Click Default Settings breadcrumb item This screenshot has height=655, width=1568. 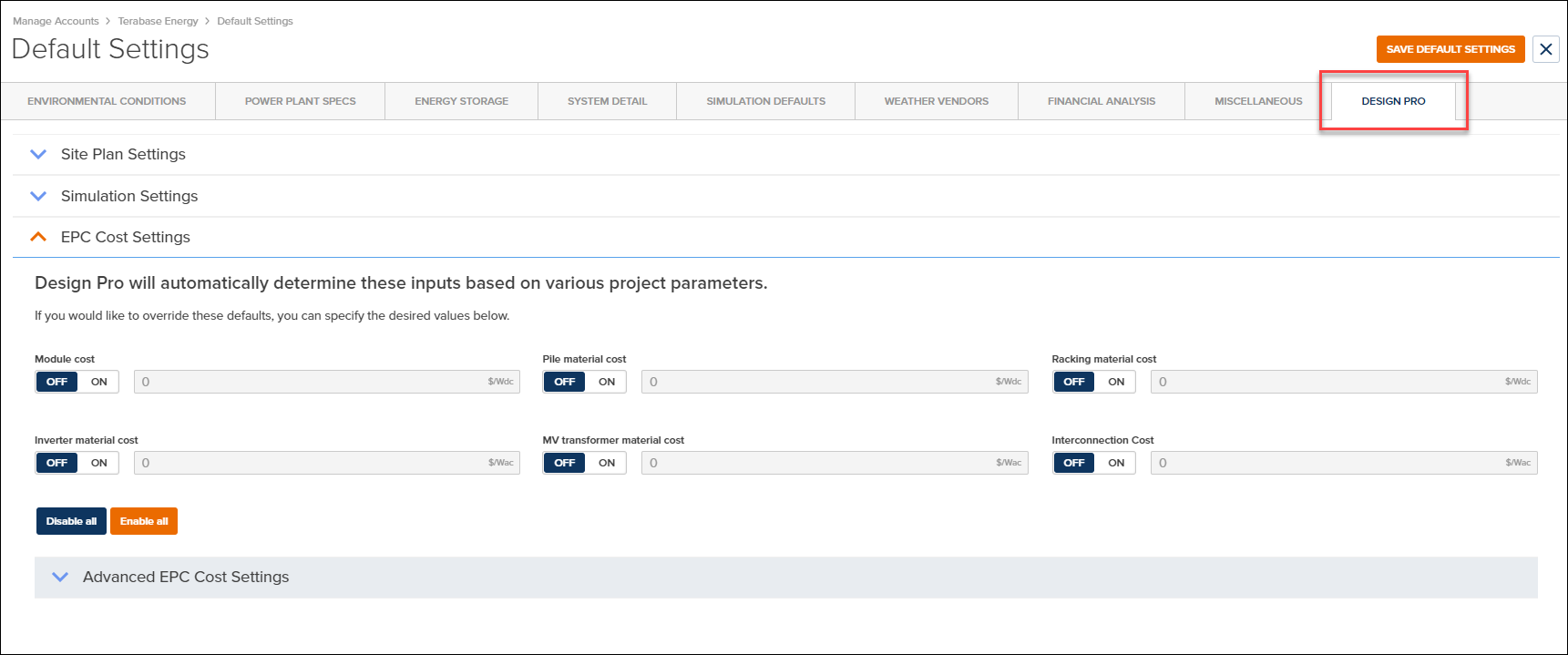[x=255, y=21]
